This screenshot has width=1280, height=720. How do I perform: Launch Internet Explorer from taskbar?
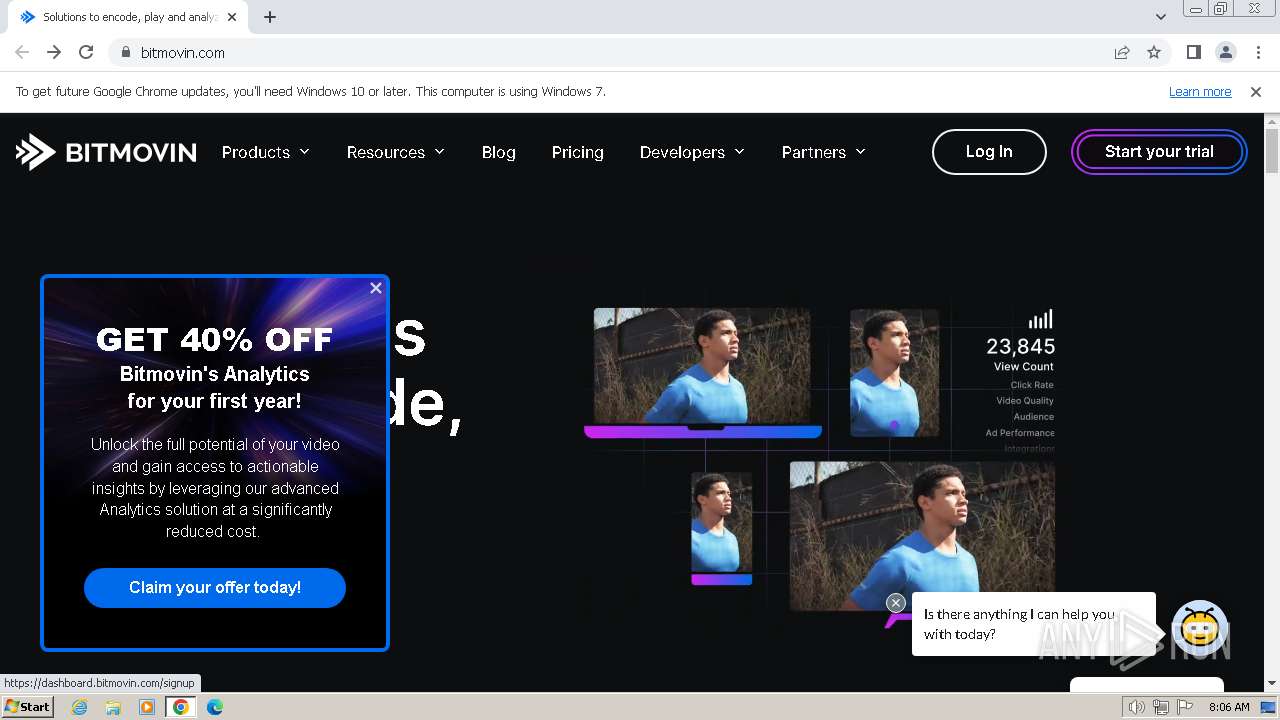[80, 707]
